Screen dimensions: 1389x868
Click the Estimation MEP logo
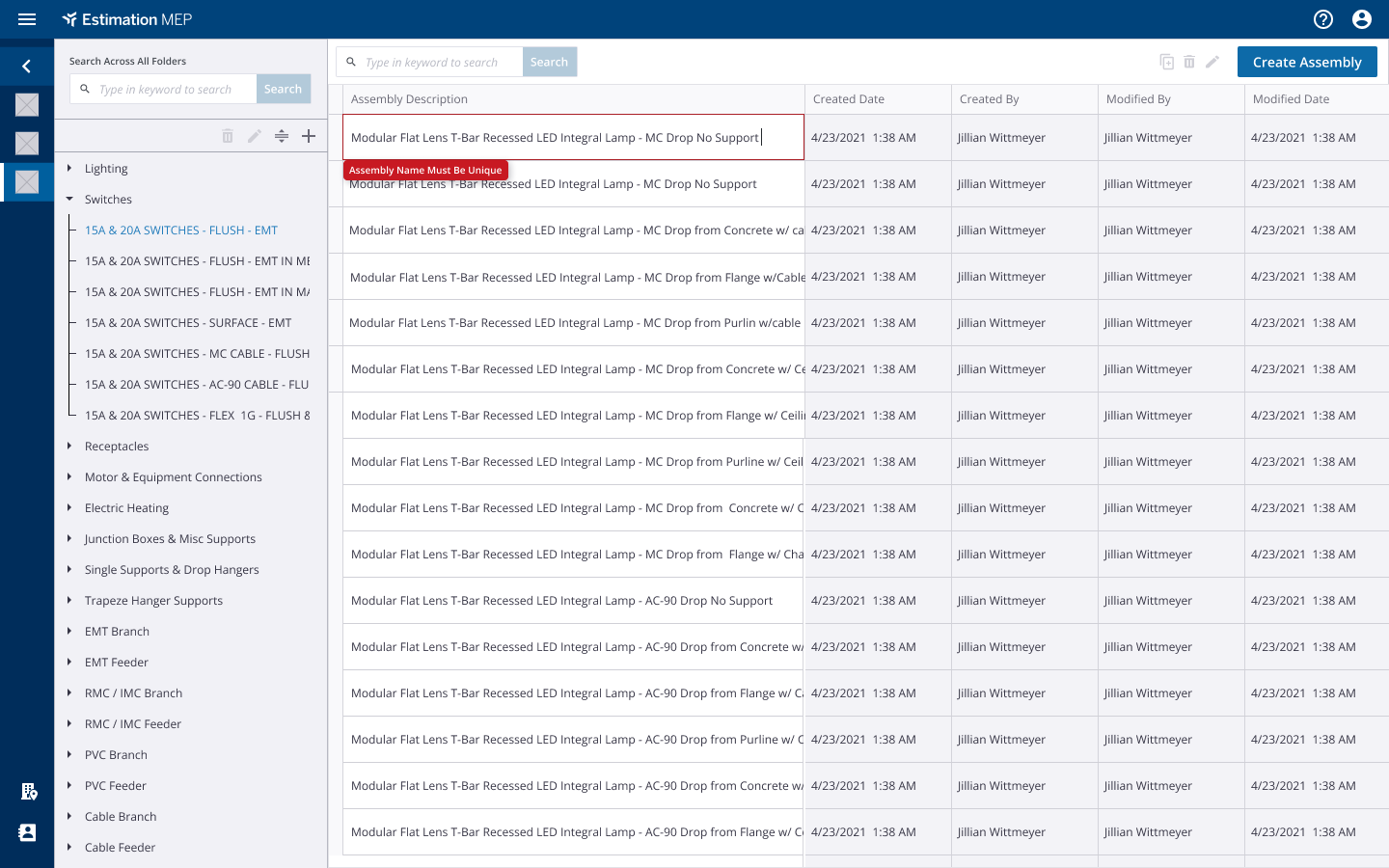tap(127, 19)
